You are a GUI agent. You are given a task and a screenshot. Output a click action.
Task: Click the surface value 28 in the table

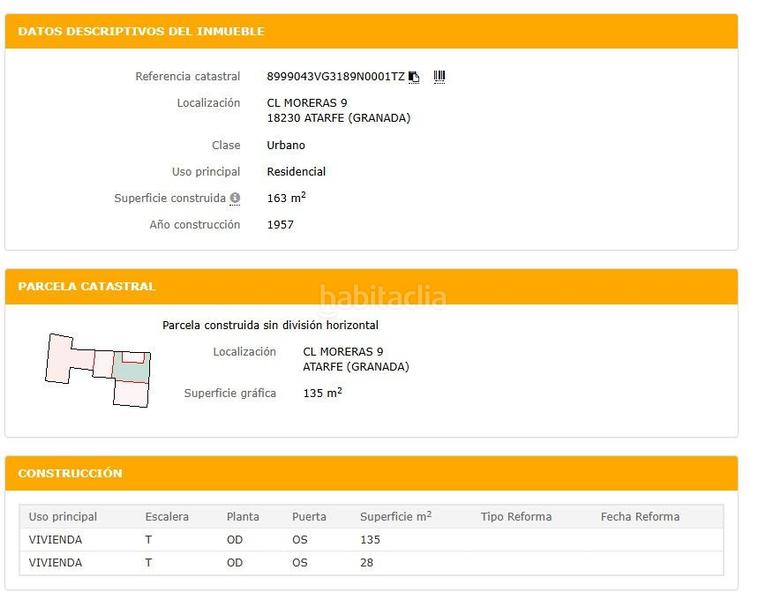366,563
